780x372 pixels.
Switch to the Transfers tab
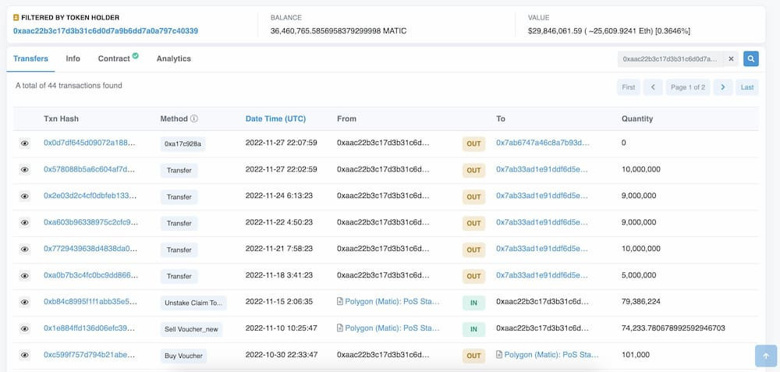(31, 59)
